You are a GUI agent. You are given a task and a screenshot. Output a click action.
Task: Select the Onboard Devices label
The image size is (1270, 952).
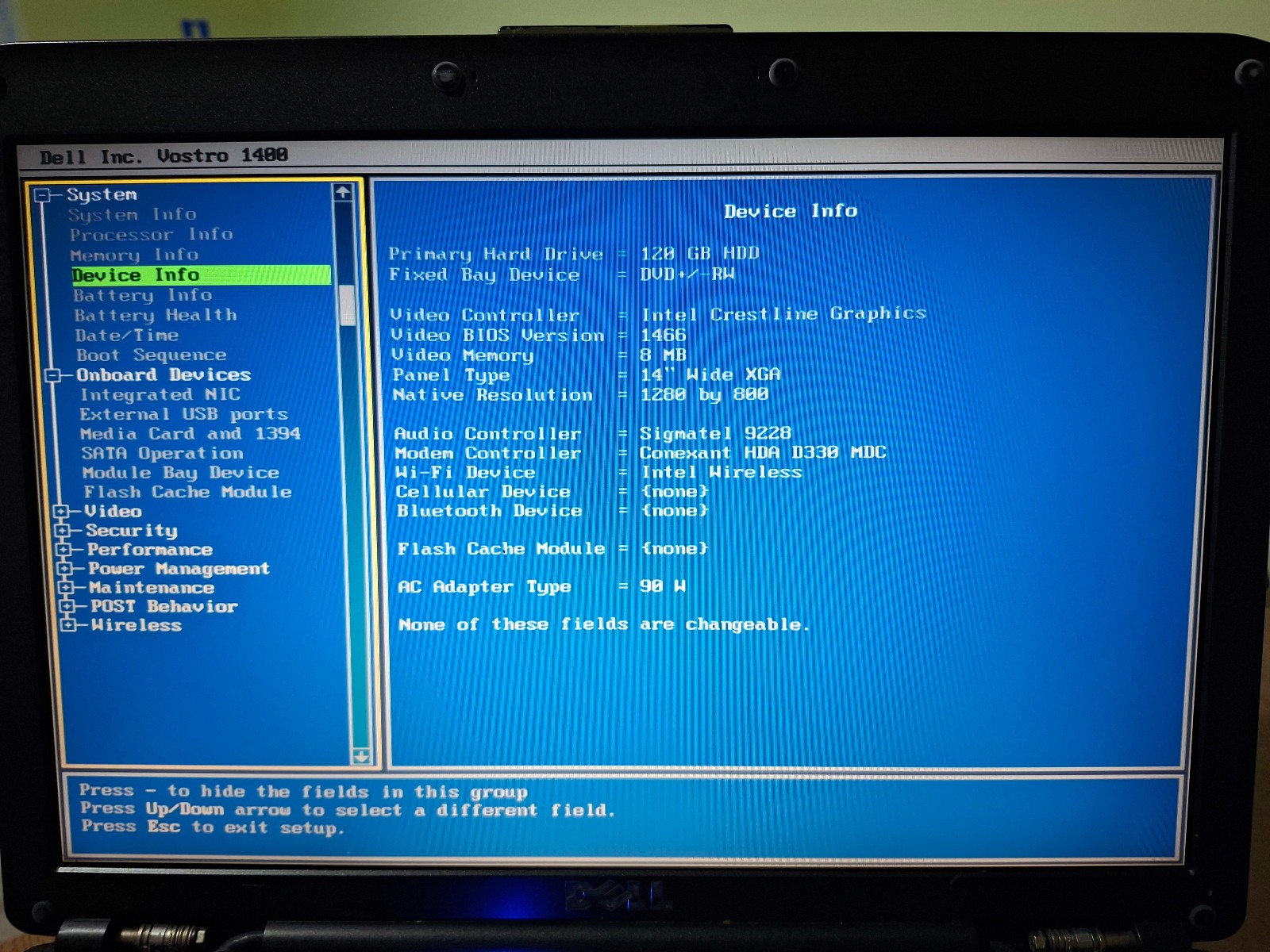[x=164, y=375]
